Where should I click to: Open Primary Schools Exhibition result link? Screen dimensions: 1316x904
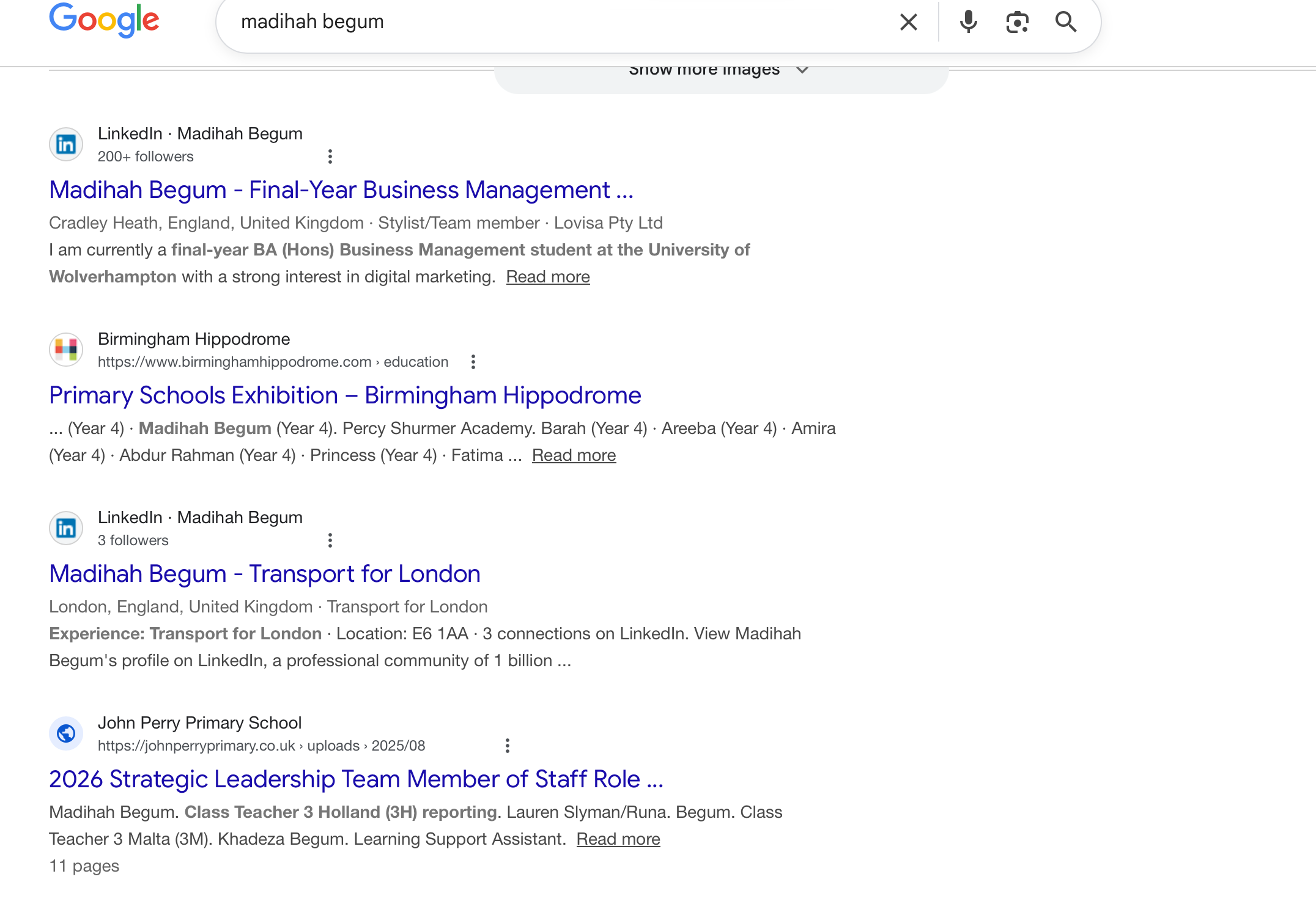tap(345, 395)
